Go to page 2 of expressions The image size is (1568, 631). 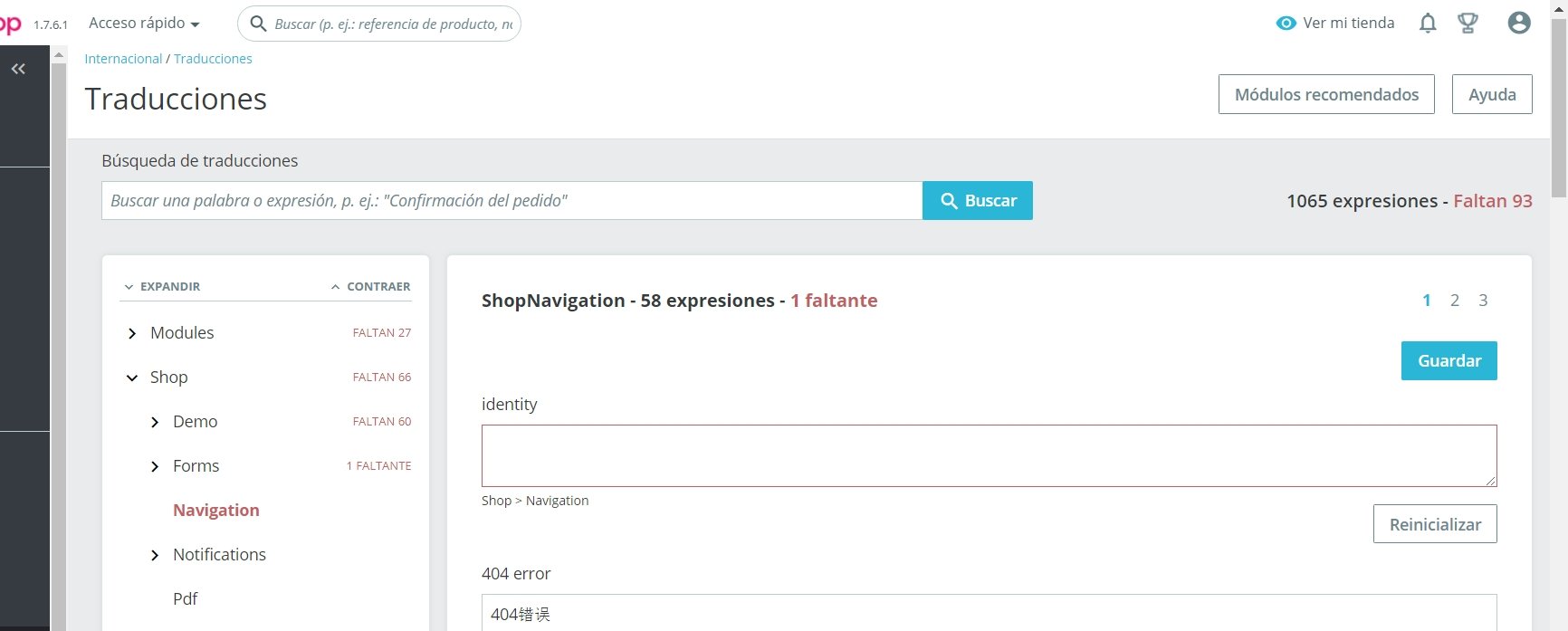pyautogui.click(x=1455, y=301)
